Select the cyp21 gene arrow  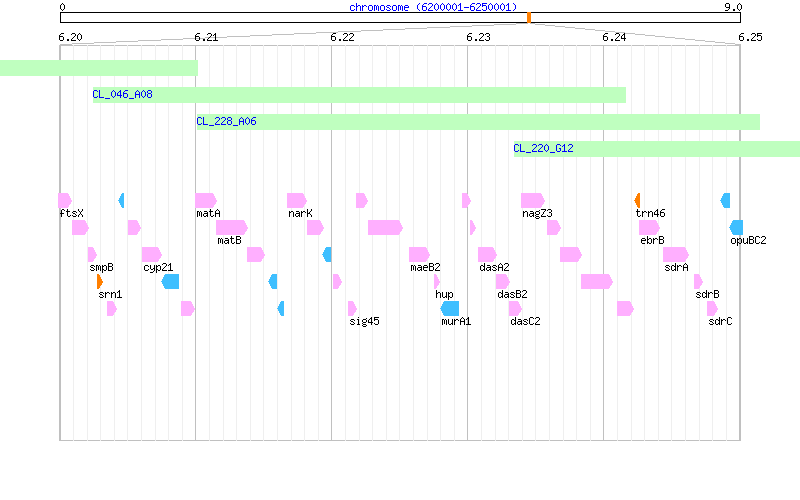(152, 254)
